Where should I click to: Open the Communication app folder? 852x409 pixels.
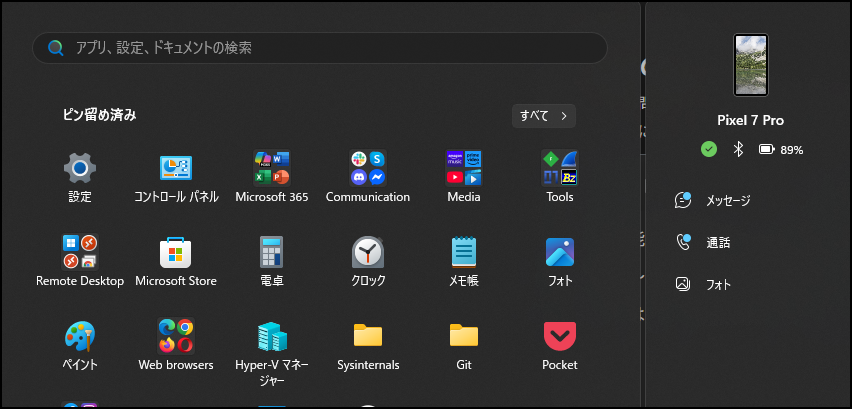(x=368, y=178)
